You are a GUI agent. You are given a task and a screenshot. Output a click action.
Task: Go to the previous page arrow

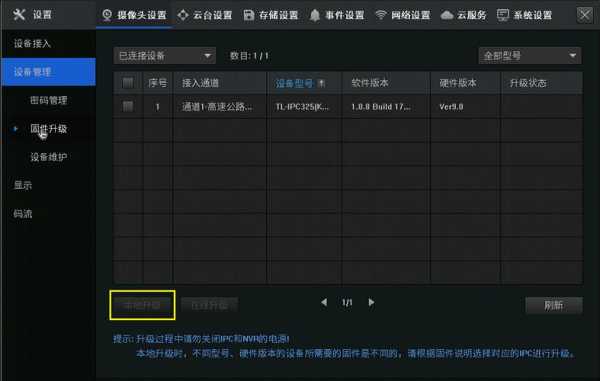coord(324,303)
